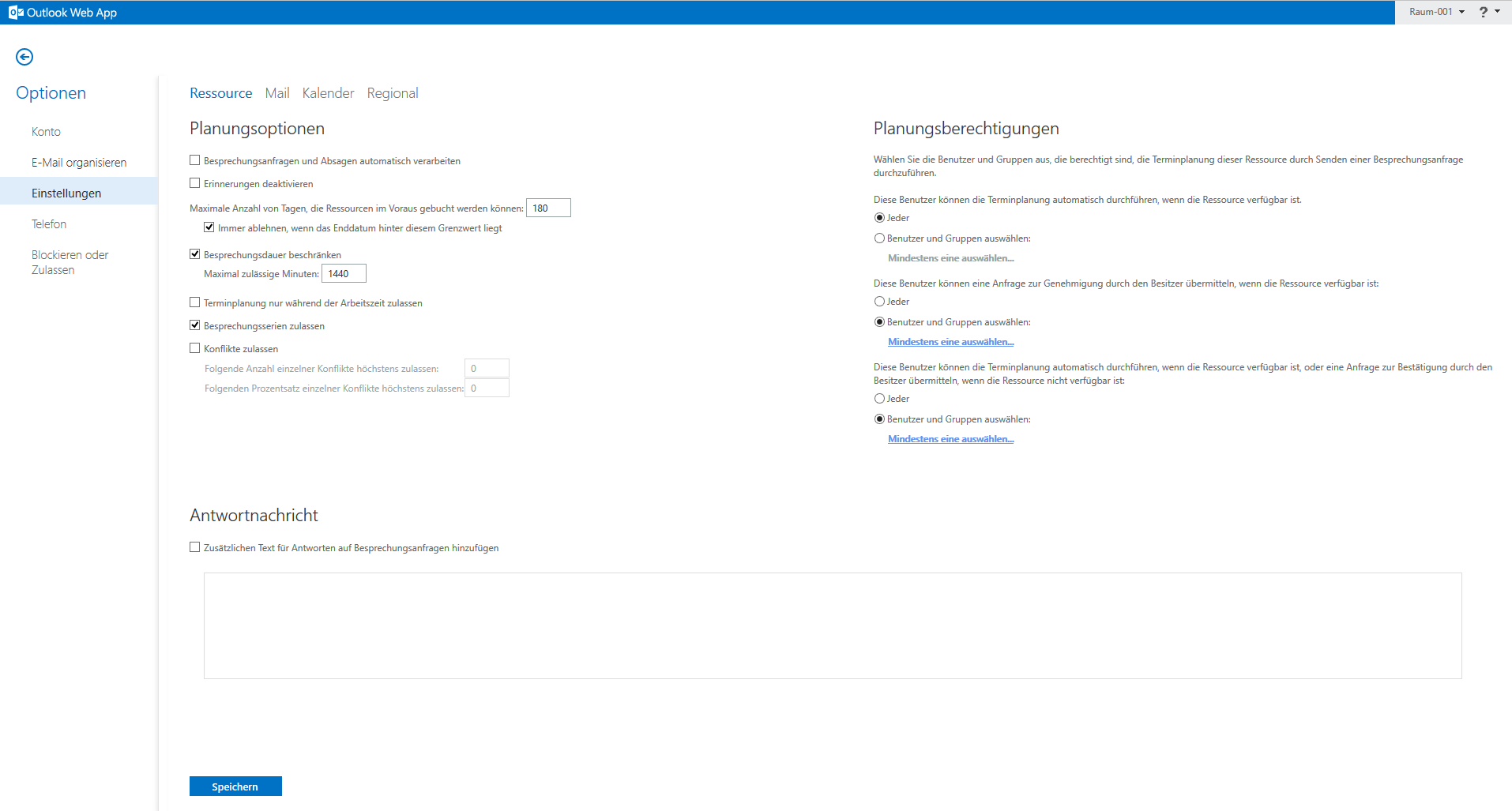
Task: Select Benutzer und Gruppen auswählen for unavailable resource
Action: (x=879, y=419)
